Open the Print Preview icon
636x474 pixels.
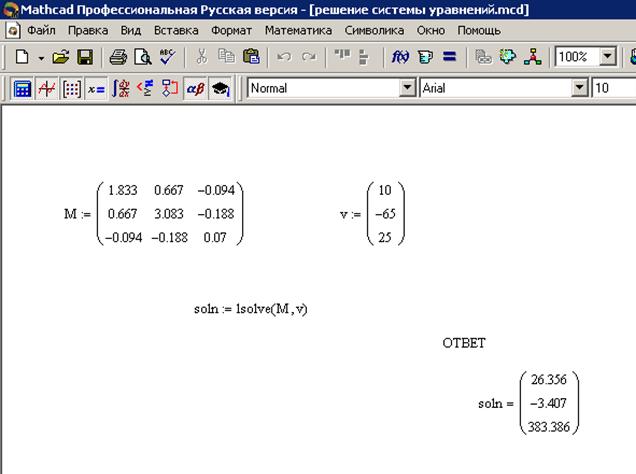pos(143,57)
